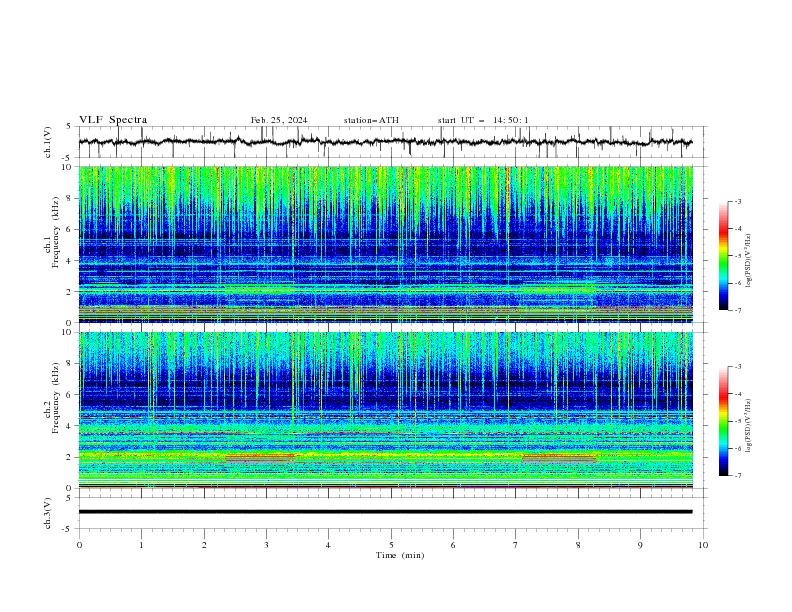Screen dimensions: 792x612
Task: Click the ch.2 'Frequency (kHz)' axis label
Action: [56, 397]
